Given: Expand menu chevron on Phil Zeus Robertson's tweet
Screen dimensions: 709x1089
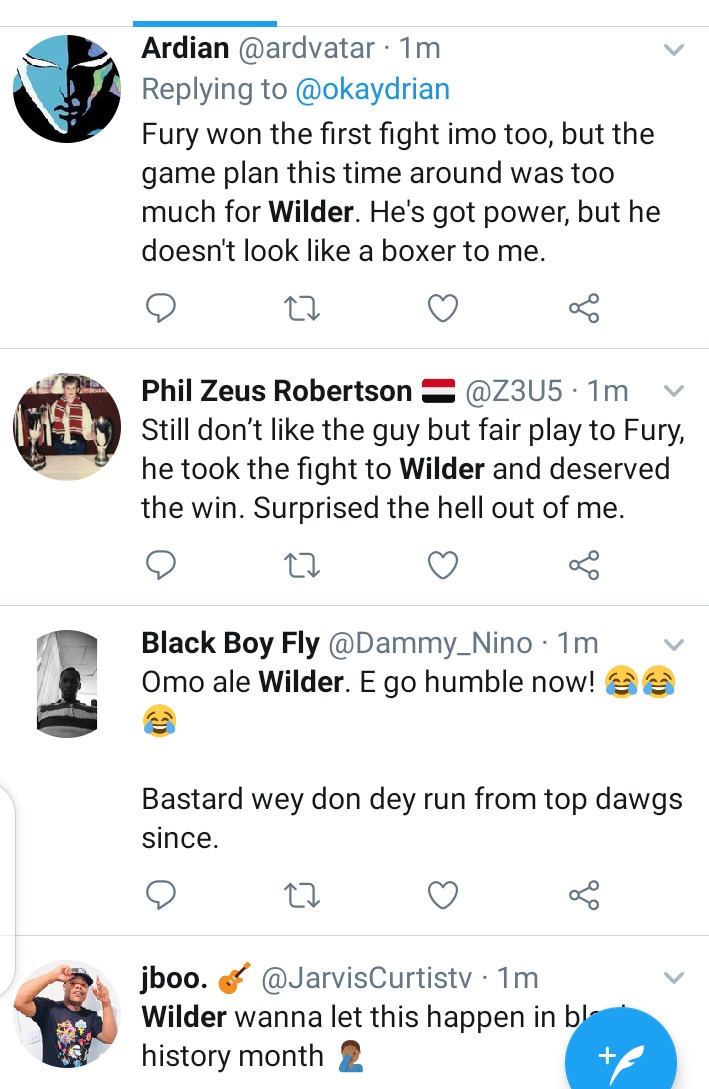Looking at the screenshot, I should coord(674,390).
